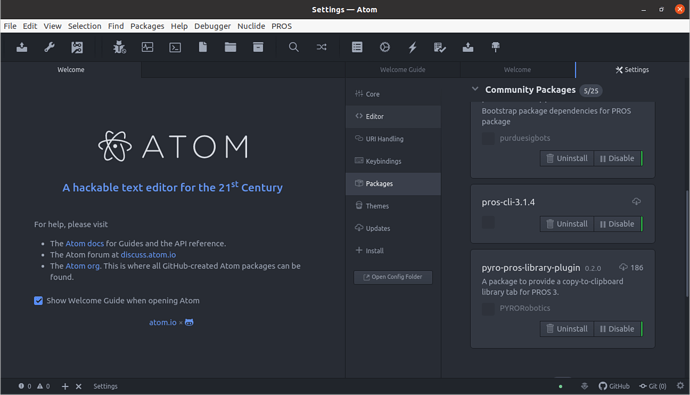Click the PYRORobotics author name
Viewport: 690px width, 395px height.
[525, 308]
